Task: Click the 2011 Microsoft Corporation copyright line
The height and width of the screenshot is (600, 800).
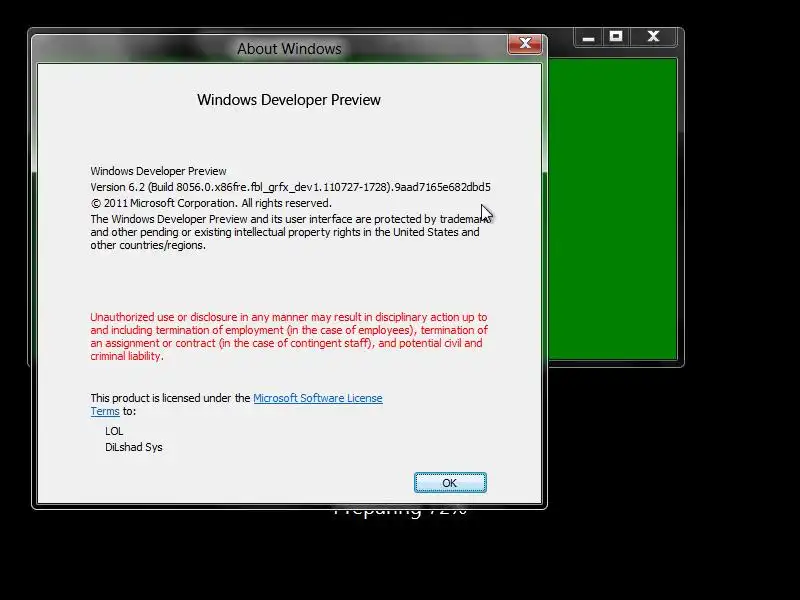Action: click(211, 203)
